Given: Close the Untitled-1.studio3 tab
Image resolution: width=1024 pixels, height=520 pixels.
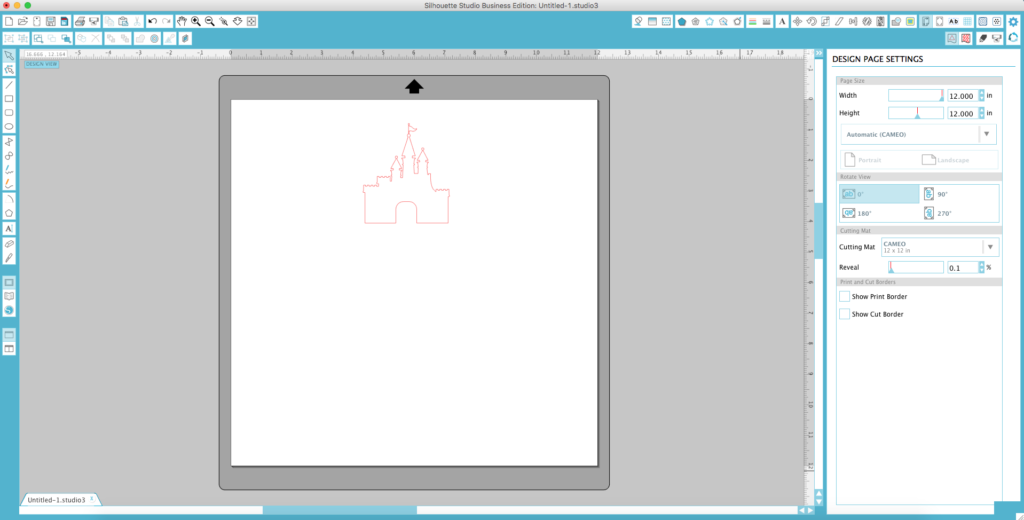Looking at the screenshot, I should click(92, 498).
